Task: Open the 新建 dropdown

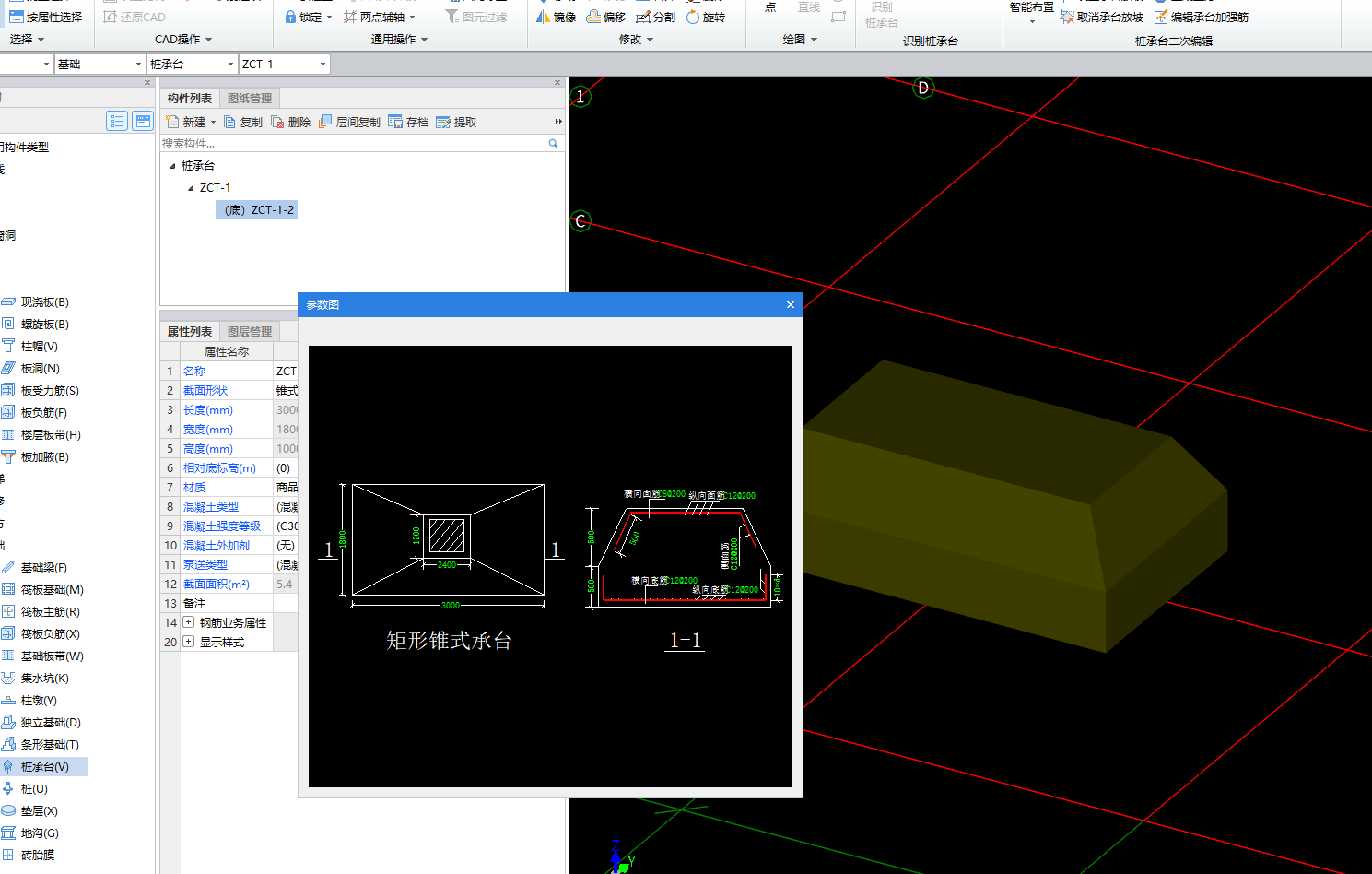Action: tap(213, 122)
